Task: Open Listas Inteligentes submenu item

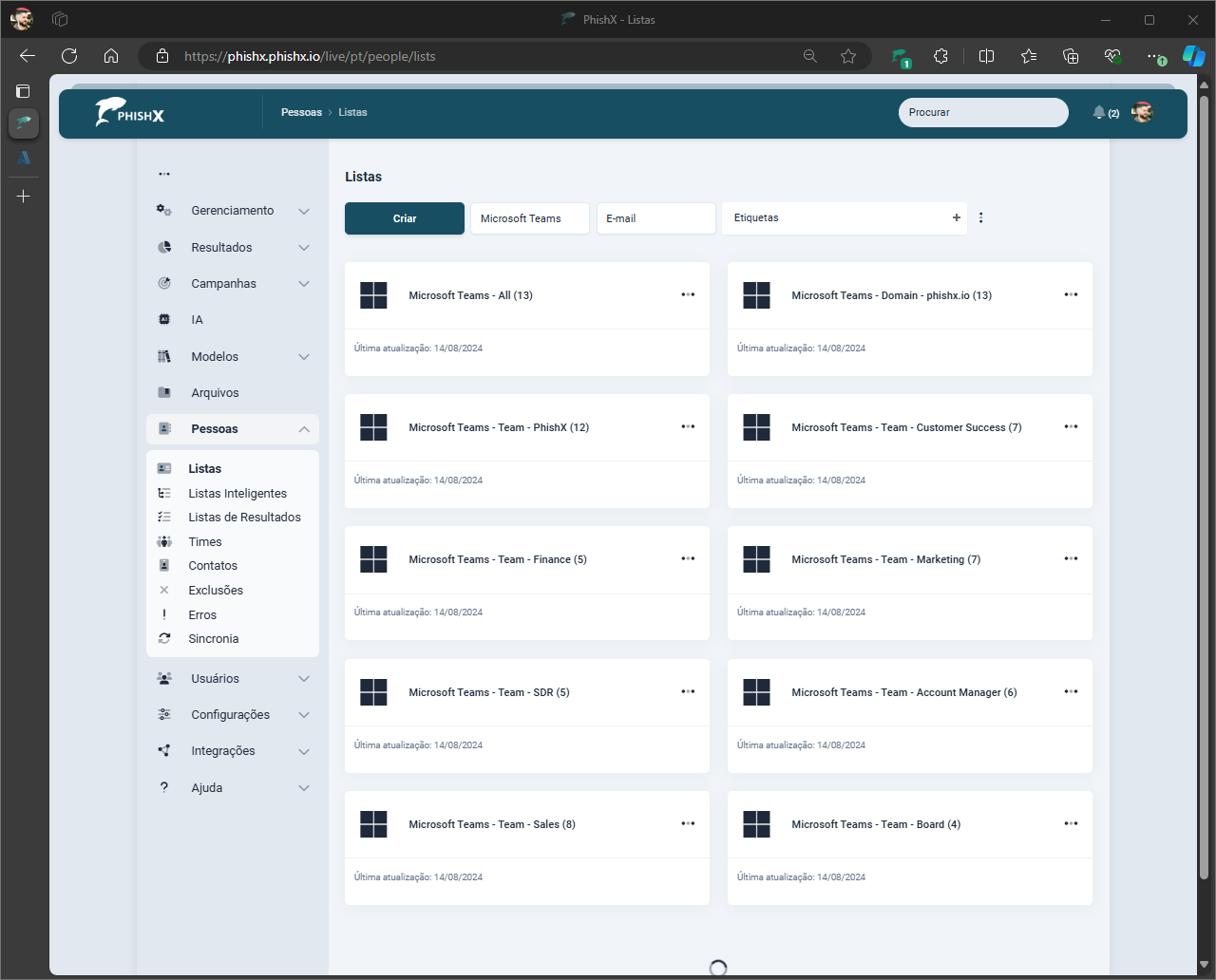Action: (237, 493)
